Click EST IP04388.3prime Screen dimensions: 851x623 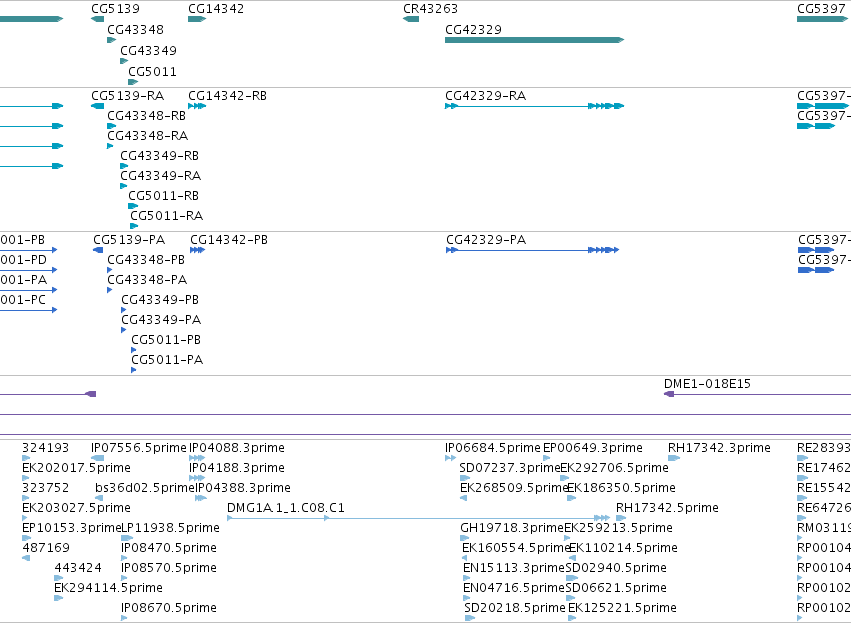tap(243, 488)
